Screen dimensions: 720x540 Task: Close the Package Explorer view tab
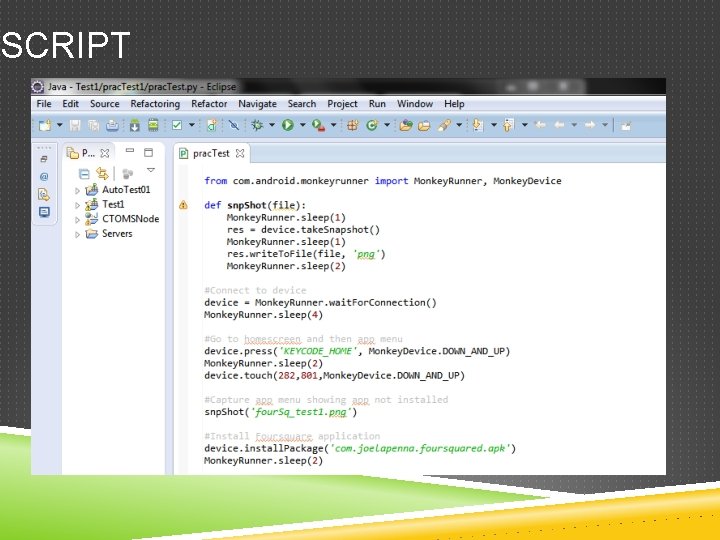pos(105,153)
